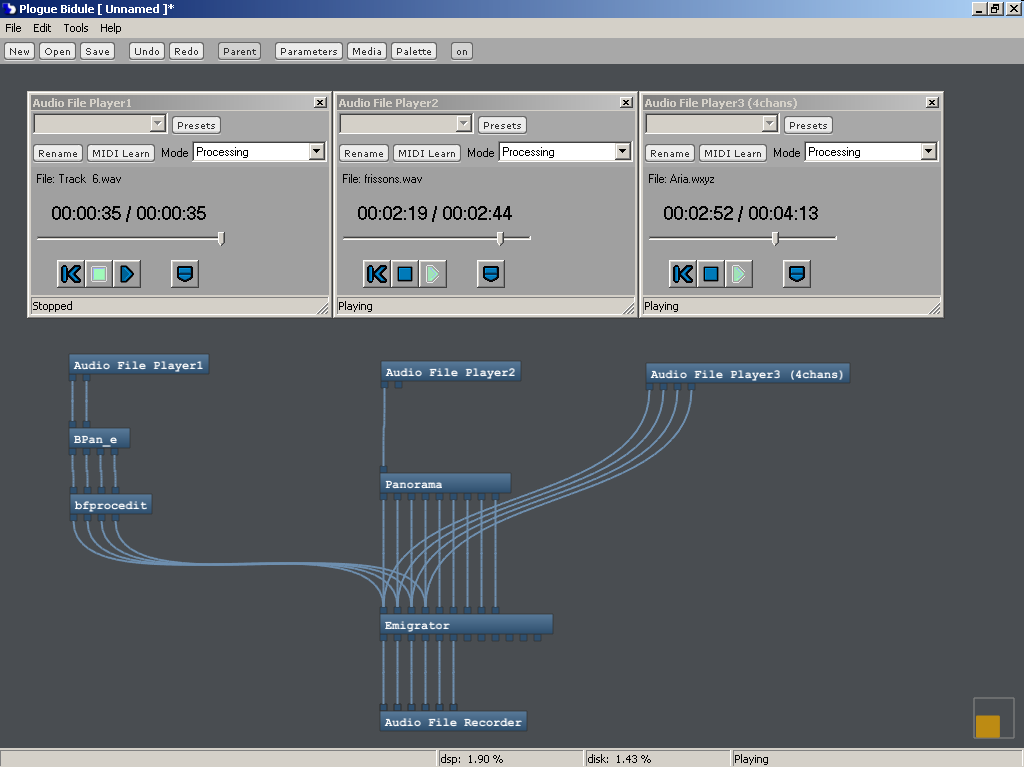Click the New toolbar button

coord(19,52)
